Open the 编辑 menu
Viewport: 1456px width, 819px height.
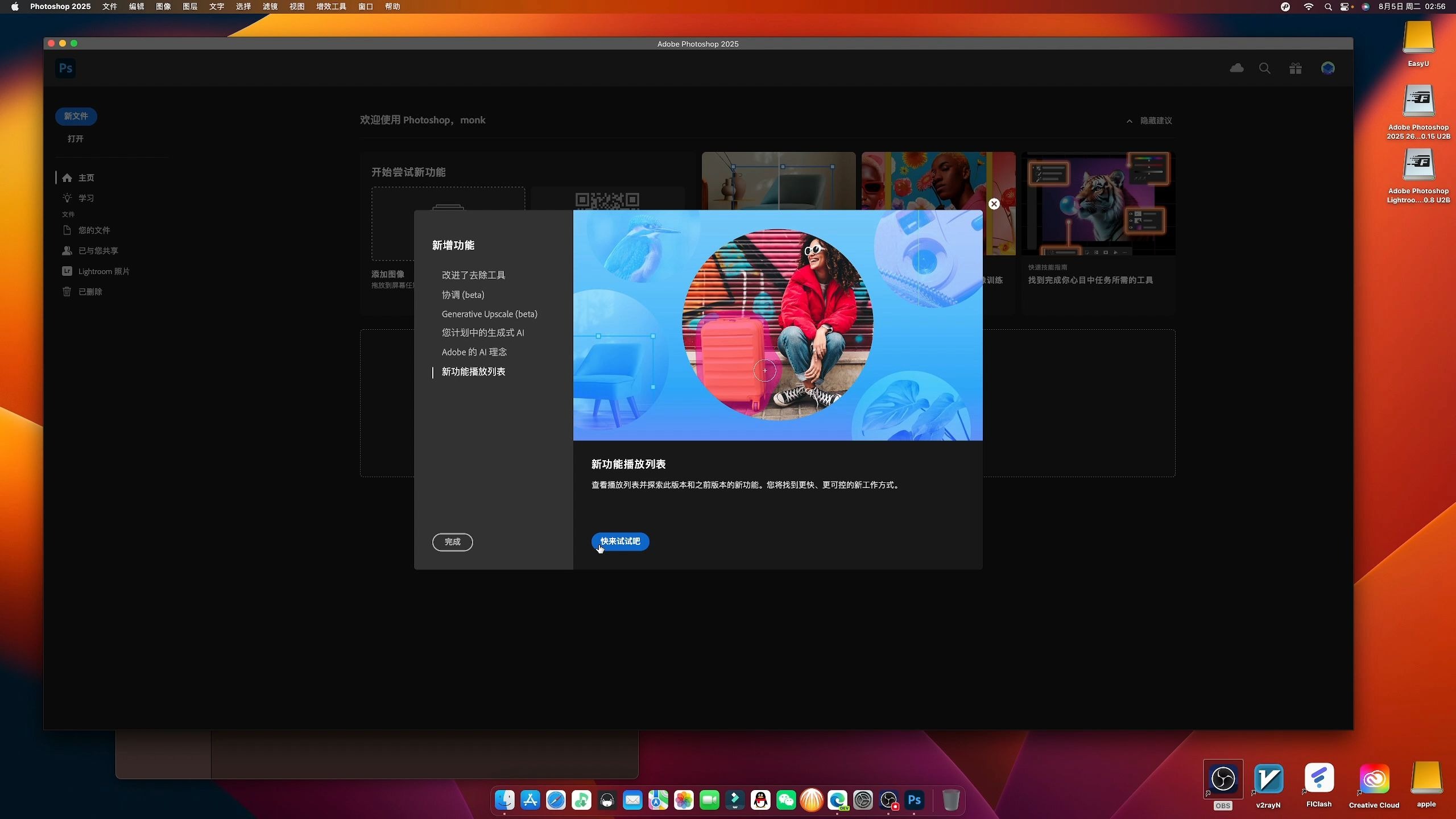(136, 7)
